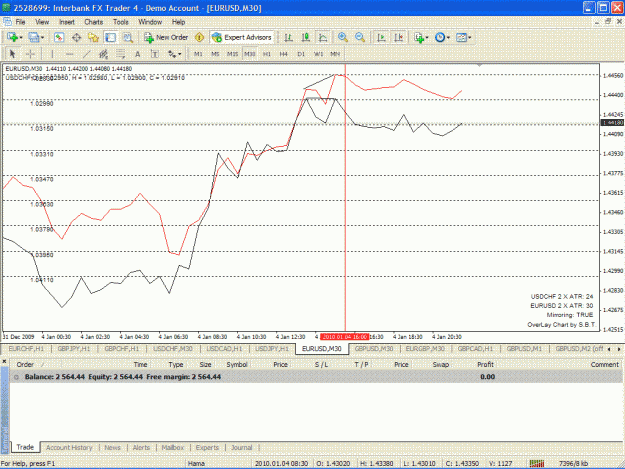Switch timeframe to W1

[318, 54]
